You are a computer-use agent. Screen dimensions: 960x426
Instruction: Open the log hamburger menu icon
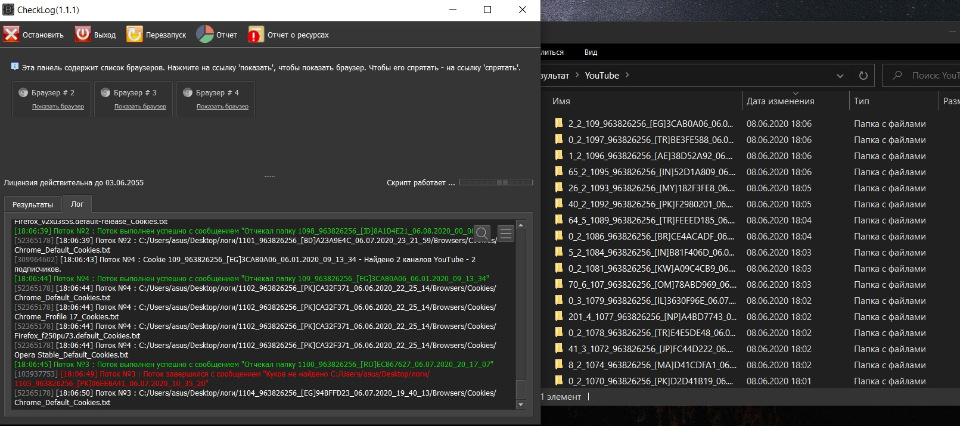[505, 233]
